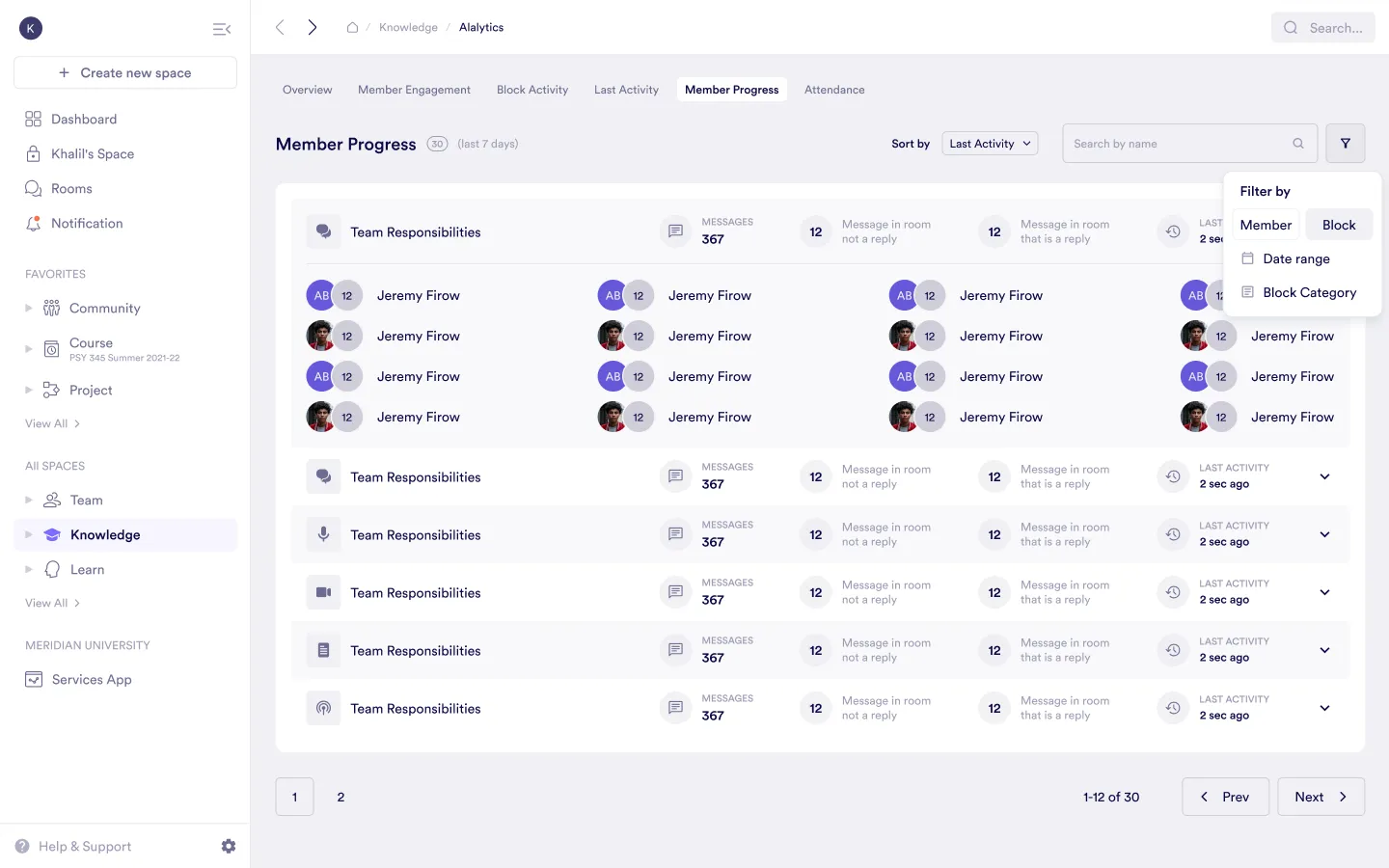Viewport: 1389px width, 868px height.
Task: Switch to the Block Activity tab
Action: [531, 89]
